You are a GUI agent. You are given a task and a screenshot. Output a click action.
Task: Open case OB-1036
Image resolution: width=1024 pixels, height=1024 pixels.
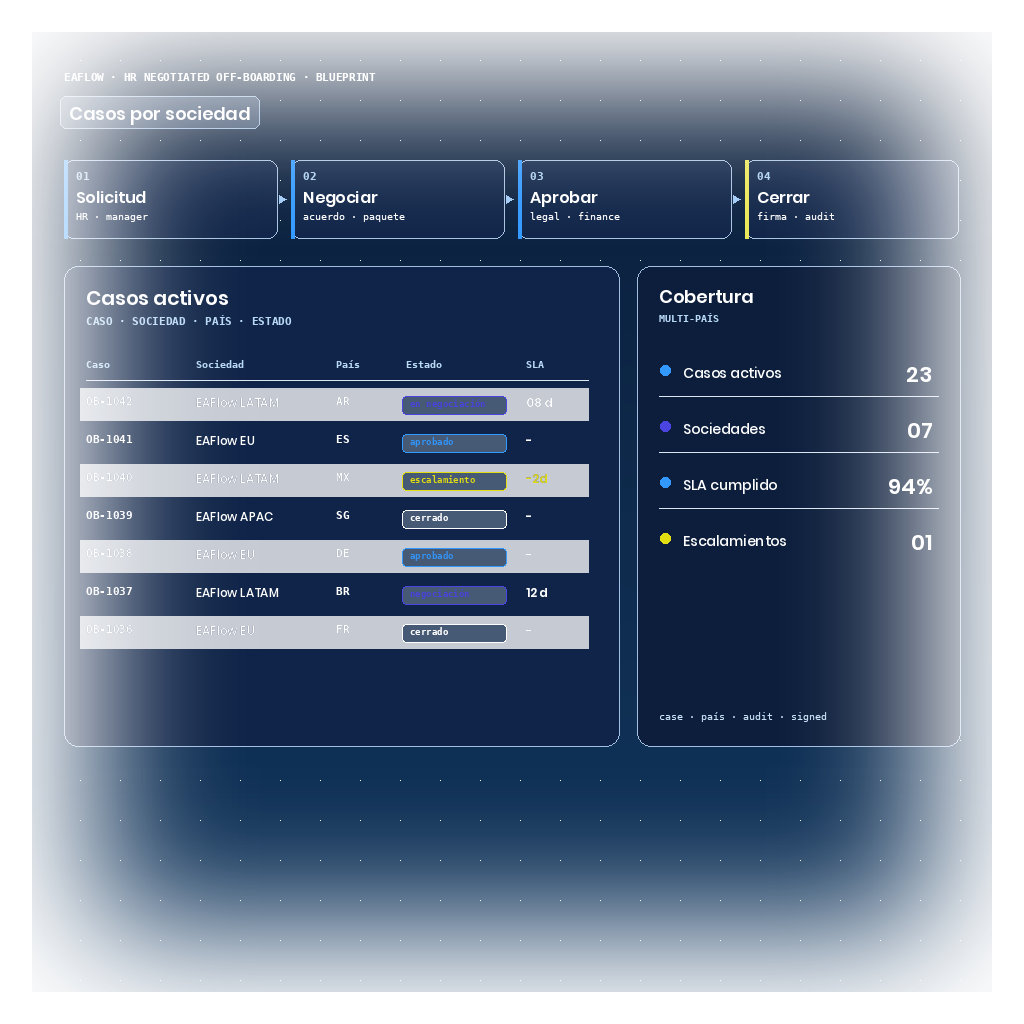click(x=334, y=632)
